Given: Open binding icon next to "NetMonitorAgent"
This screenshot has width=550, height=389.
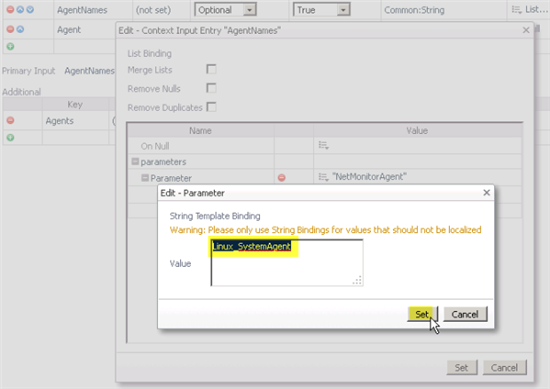Looking at the screenshot, I should coord(323,177).
